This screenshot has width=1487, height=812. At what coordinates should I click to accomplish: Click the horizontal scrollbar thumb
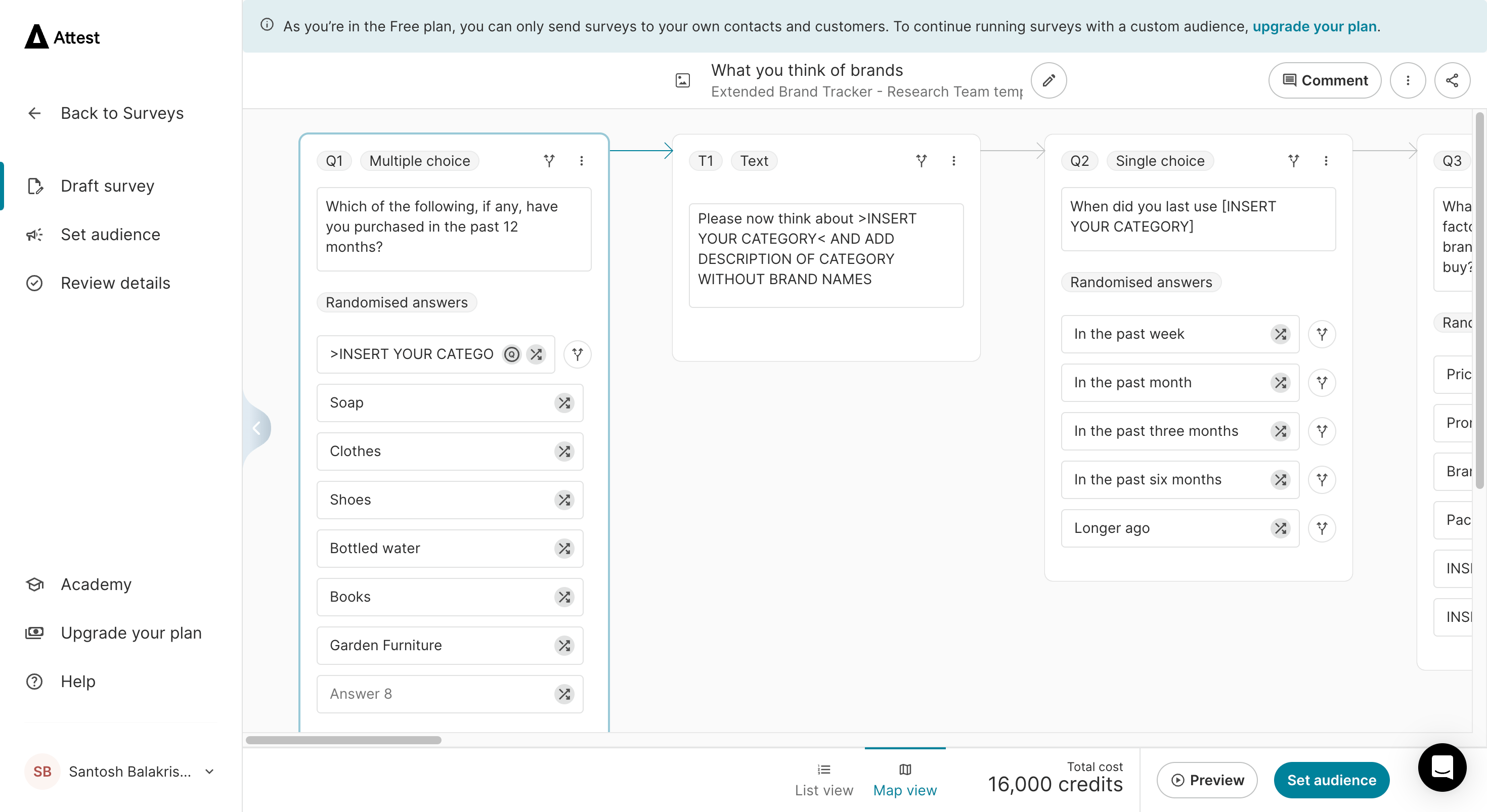[x=343, y=740]
